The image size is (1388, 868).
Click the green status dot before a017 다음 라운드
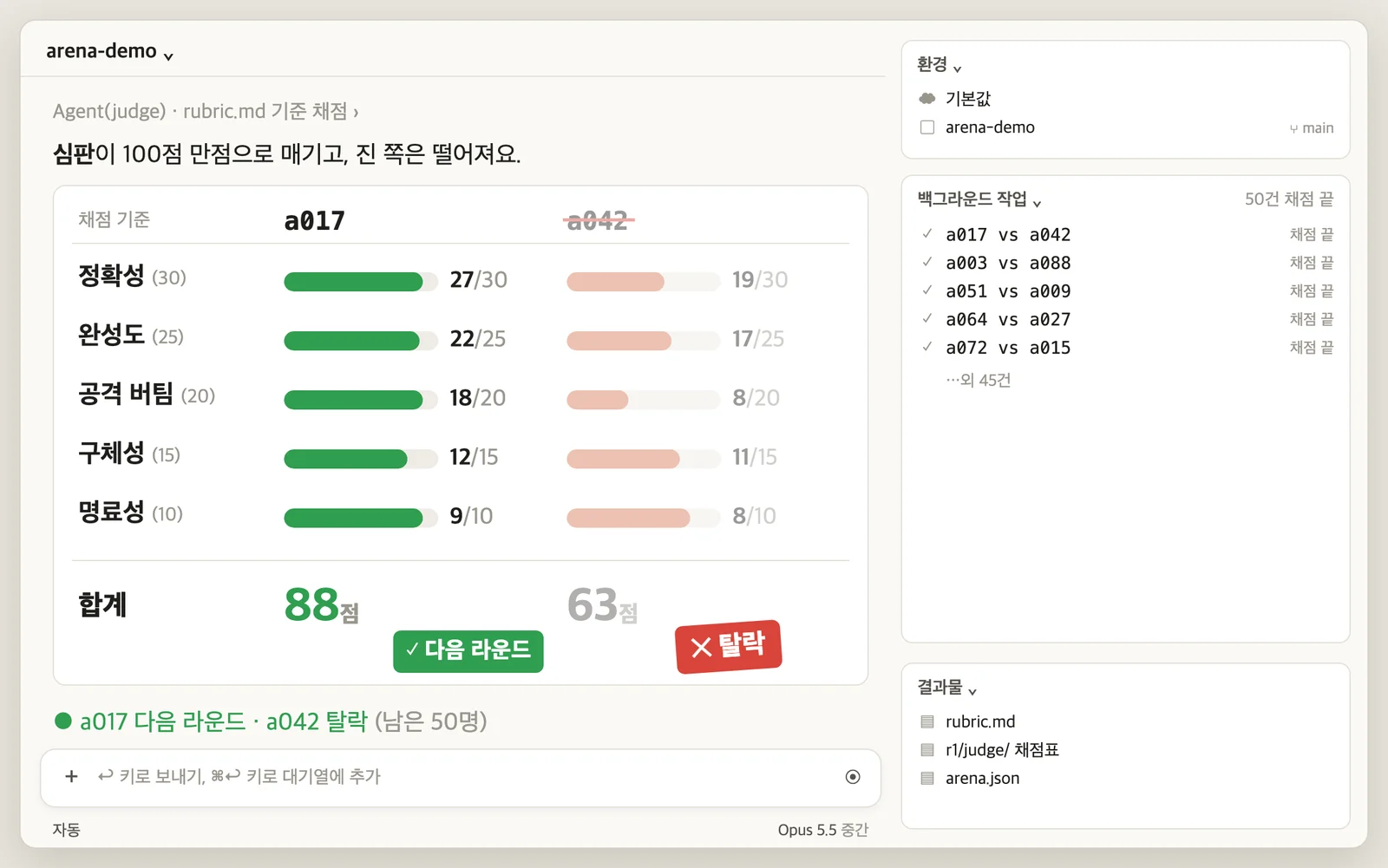pyautogui.click(x=62, y=721)
